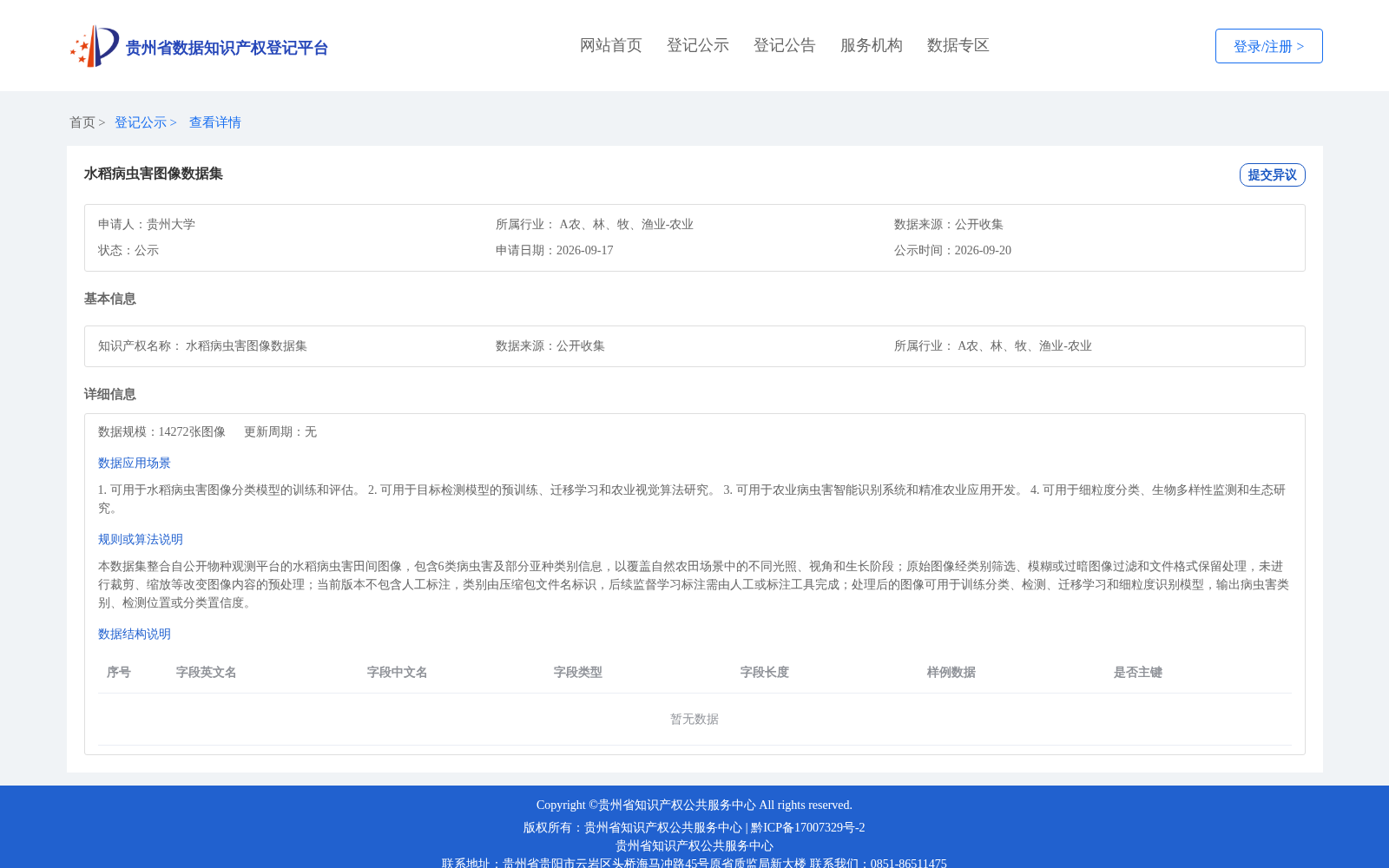Image resolution: width=1389 pixels, height=868 pixels.
Task: Click 更新周期：无 text
Action: (x=280, y=432)
